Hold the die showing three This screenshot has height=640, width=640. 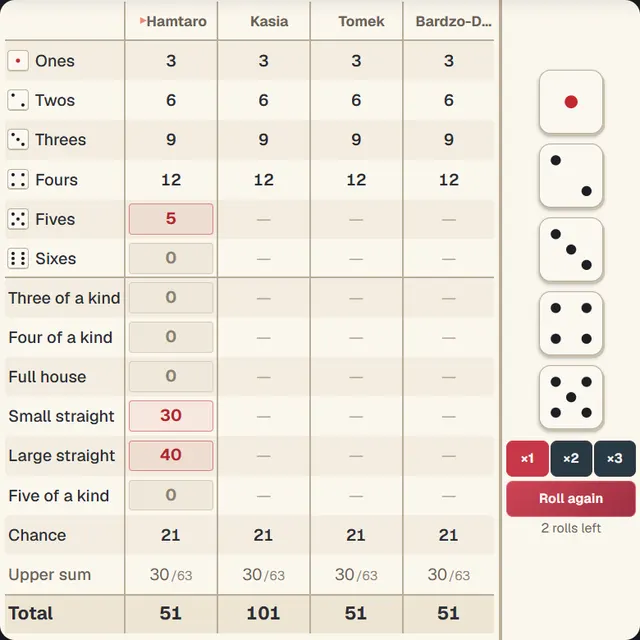(x=571, y=249)
